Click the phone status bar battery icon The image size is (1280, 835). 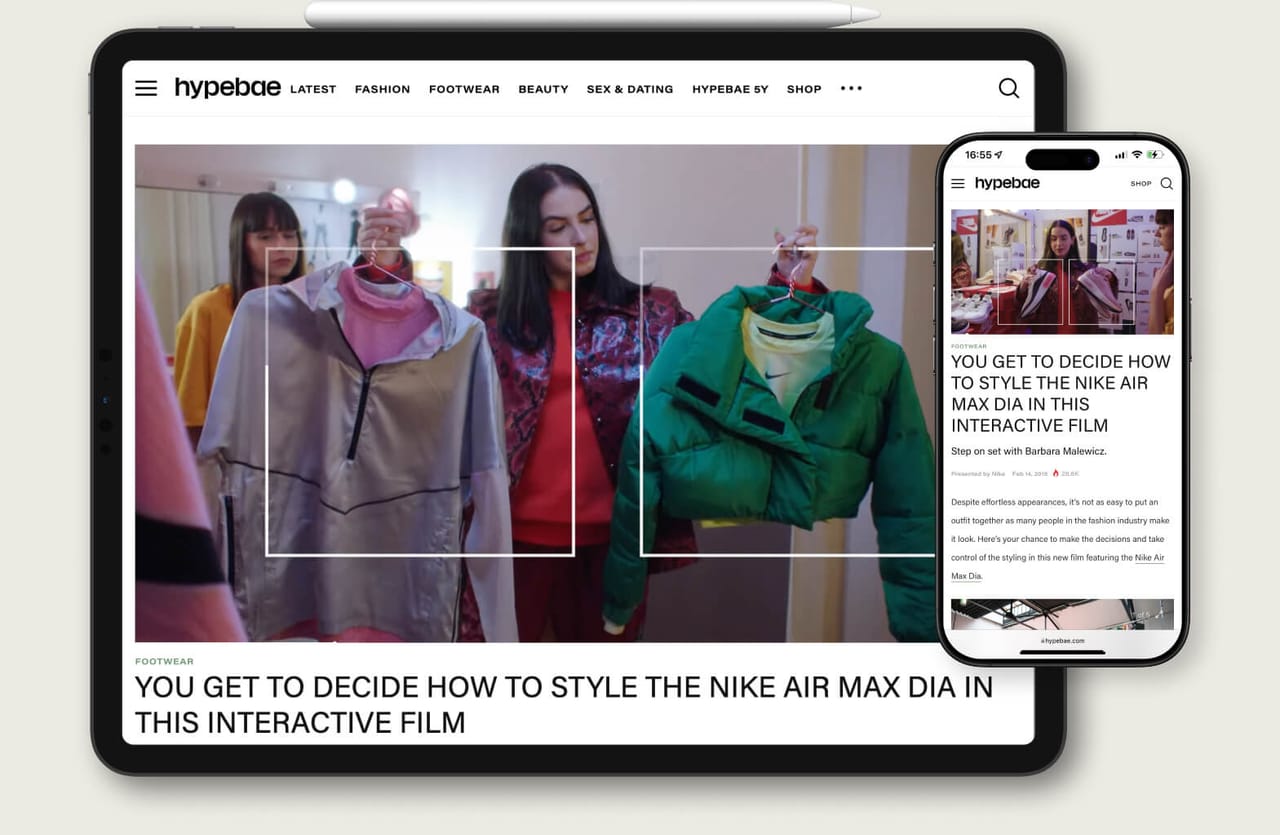pos(1155,155)
